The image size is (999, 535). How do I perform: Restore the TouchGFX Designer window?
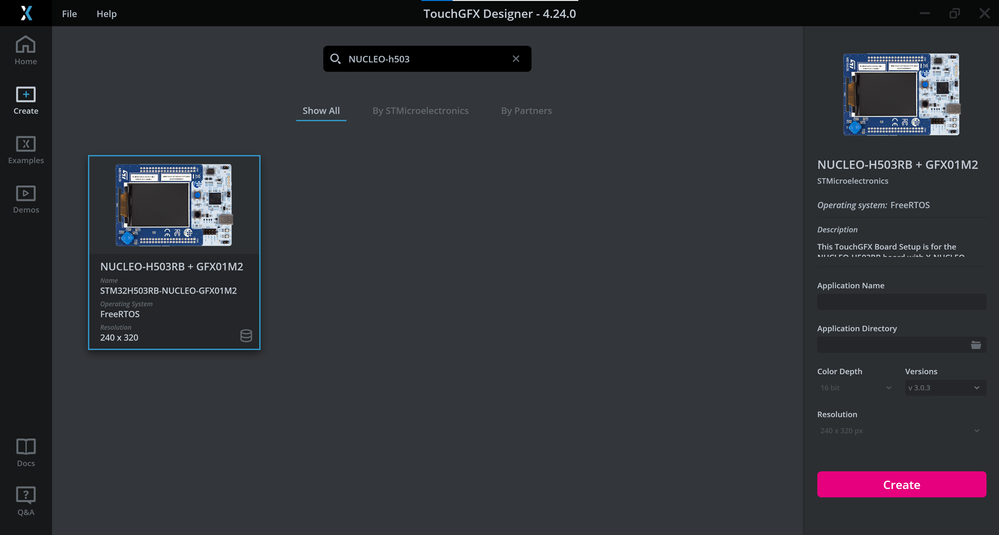pyautogui.click(x=954, y=13)
